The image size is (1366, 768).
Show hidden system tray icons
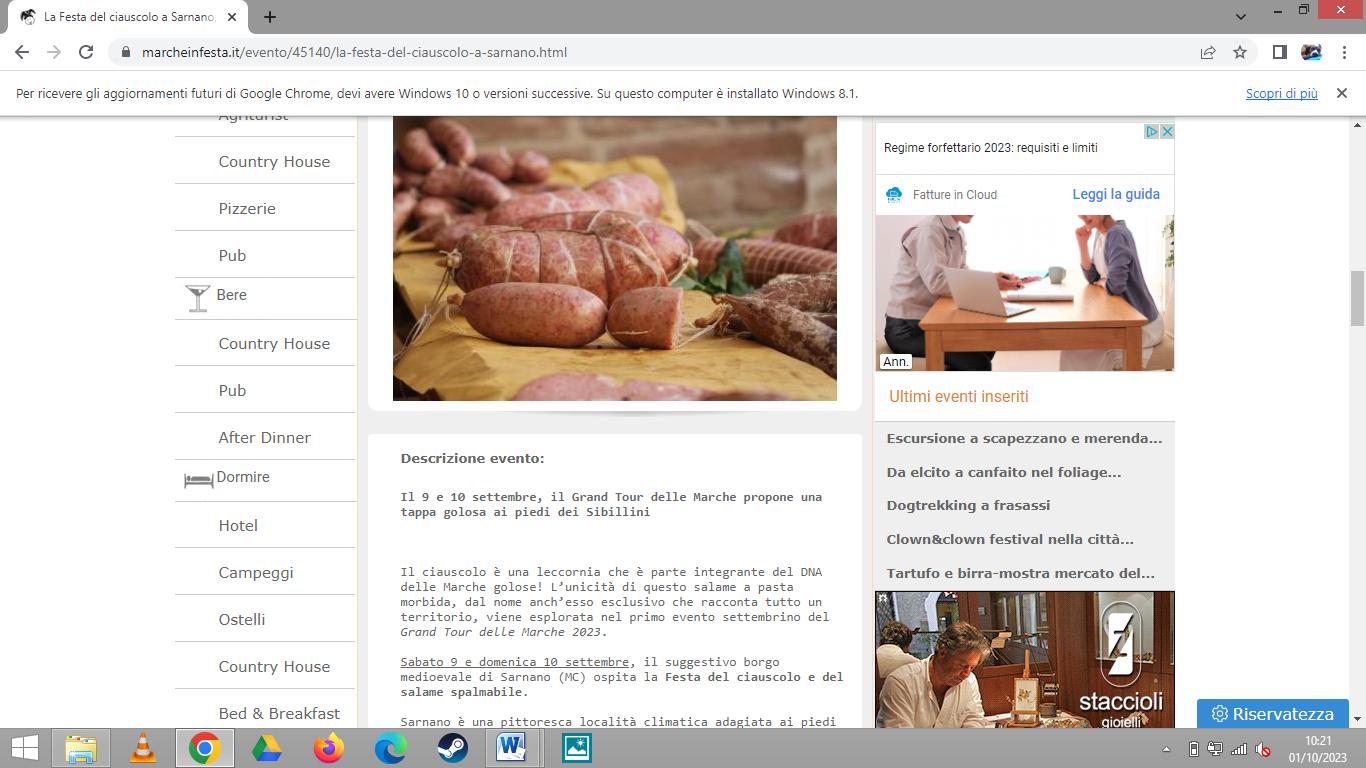1166,749
